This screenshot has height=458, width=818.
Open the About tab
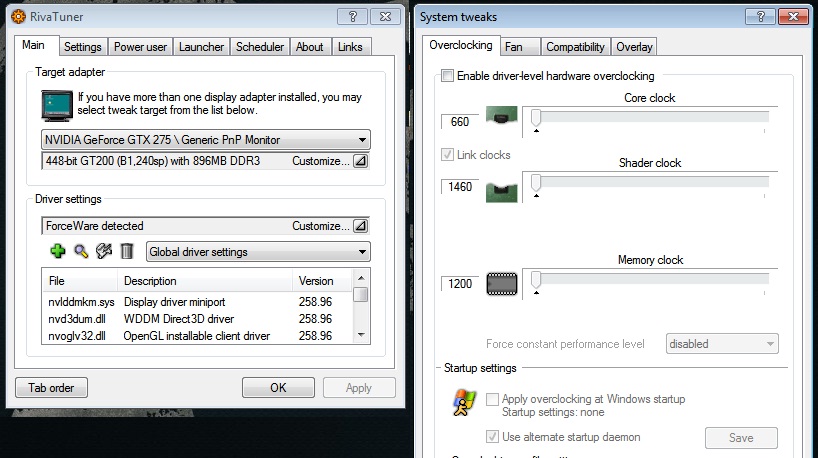(309, 47)
